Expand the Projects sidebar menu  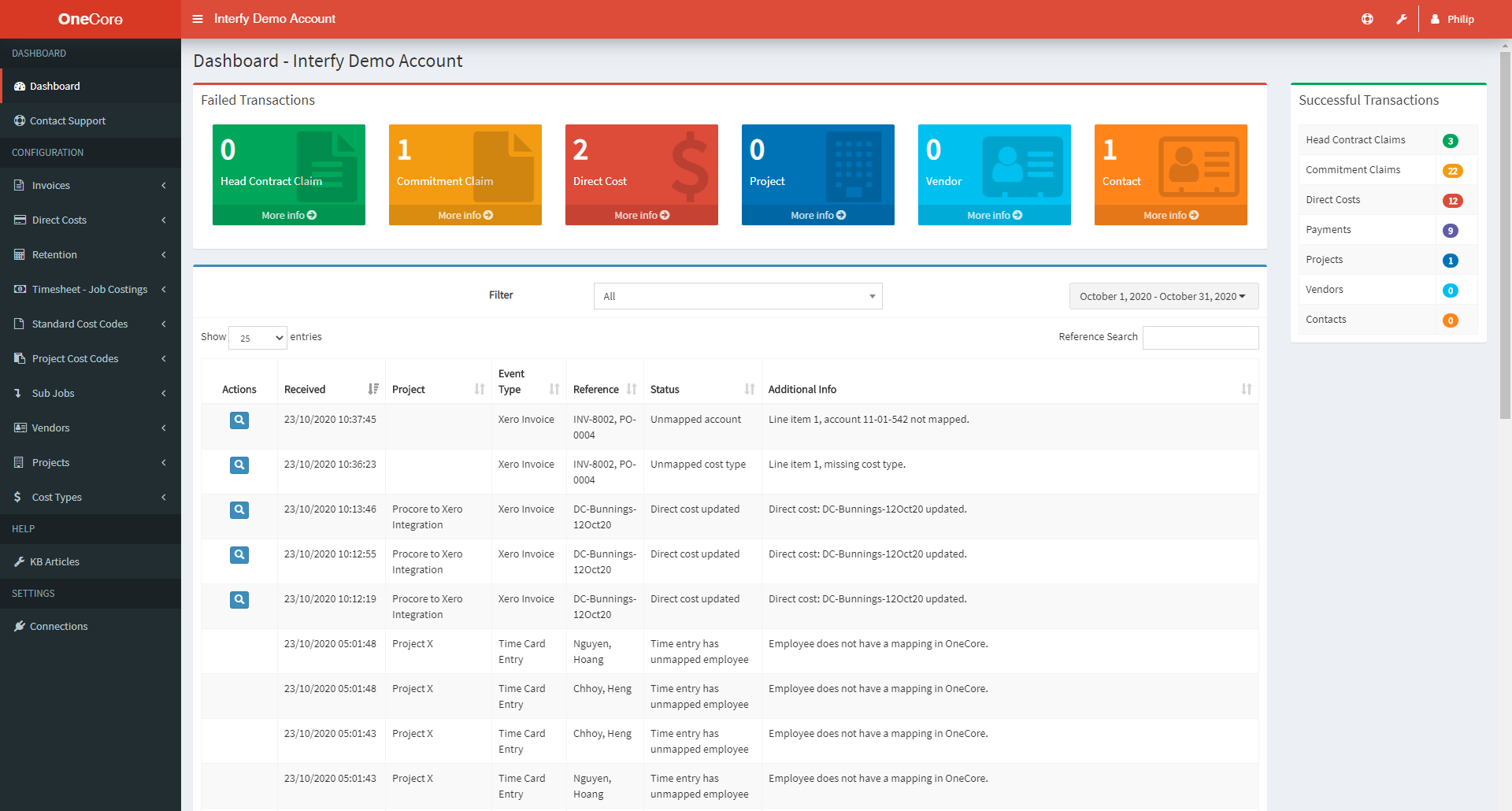point(91,462)
